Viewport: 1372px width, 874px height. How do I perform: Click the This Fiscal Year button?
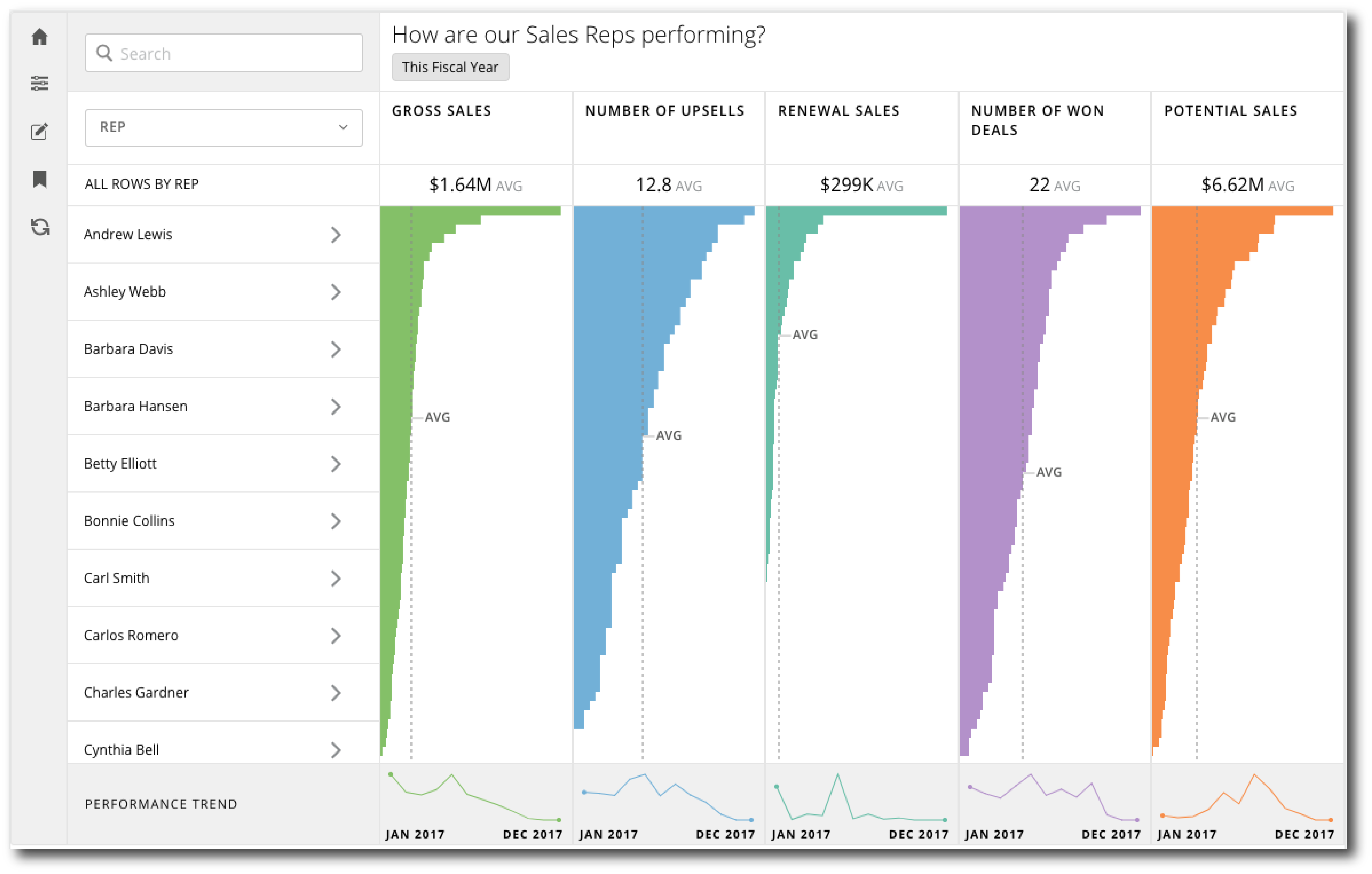(x=450, y=67)
